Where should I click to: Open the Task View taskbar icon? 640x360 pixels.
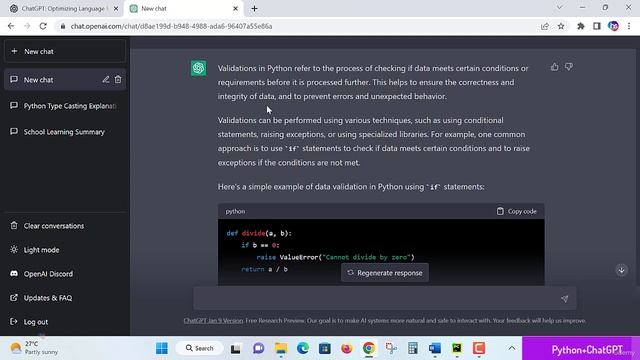pos(236,348)
